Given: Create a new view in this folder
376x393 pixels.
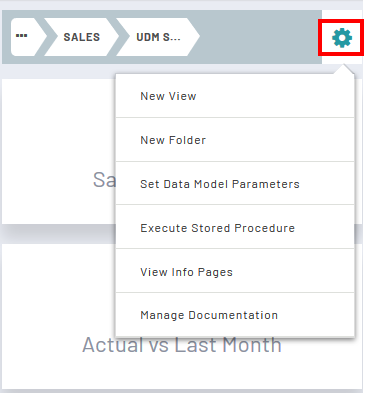Looking at the screenshot, I should pyautogui.click(x=235, y=96).
